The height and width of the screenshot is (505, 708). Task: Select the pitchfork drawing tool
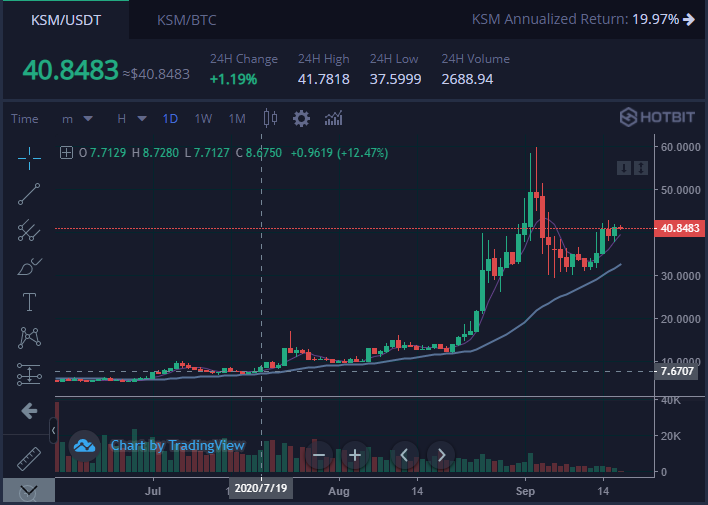click(x=29, y=230)
